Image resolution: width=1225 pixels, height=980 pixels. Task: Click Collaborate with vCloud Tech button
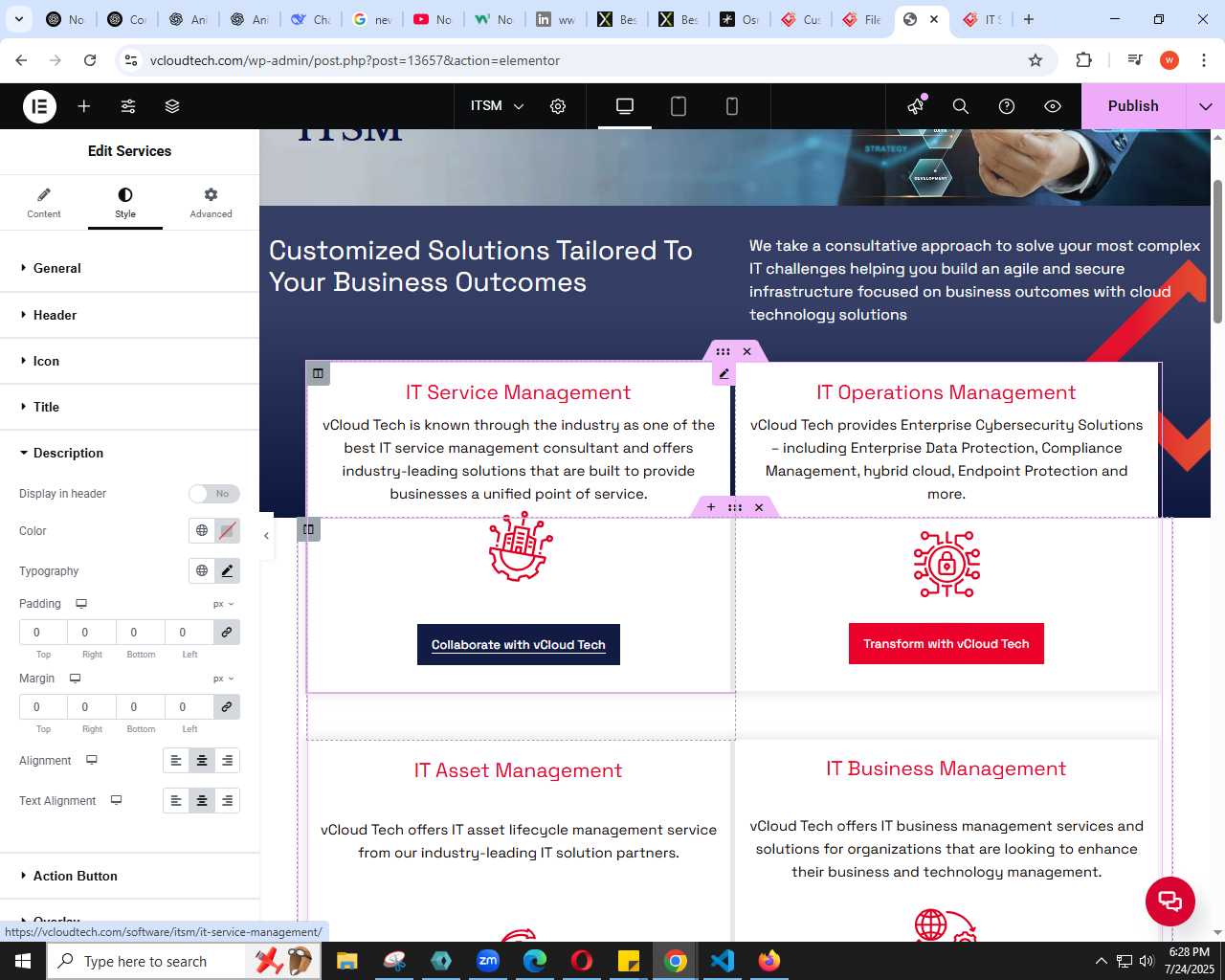click(x=519, y=644)
